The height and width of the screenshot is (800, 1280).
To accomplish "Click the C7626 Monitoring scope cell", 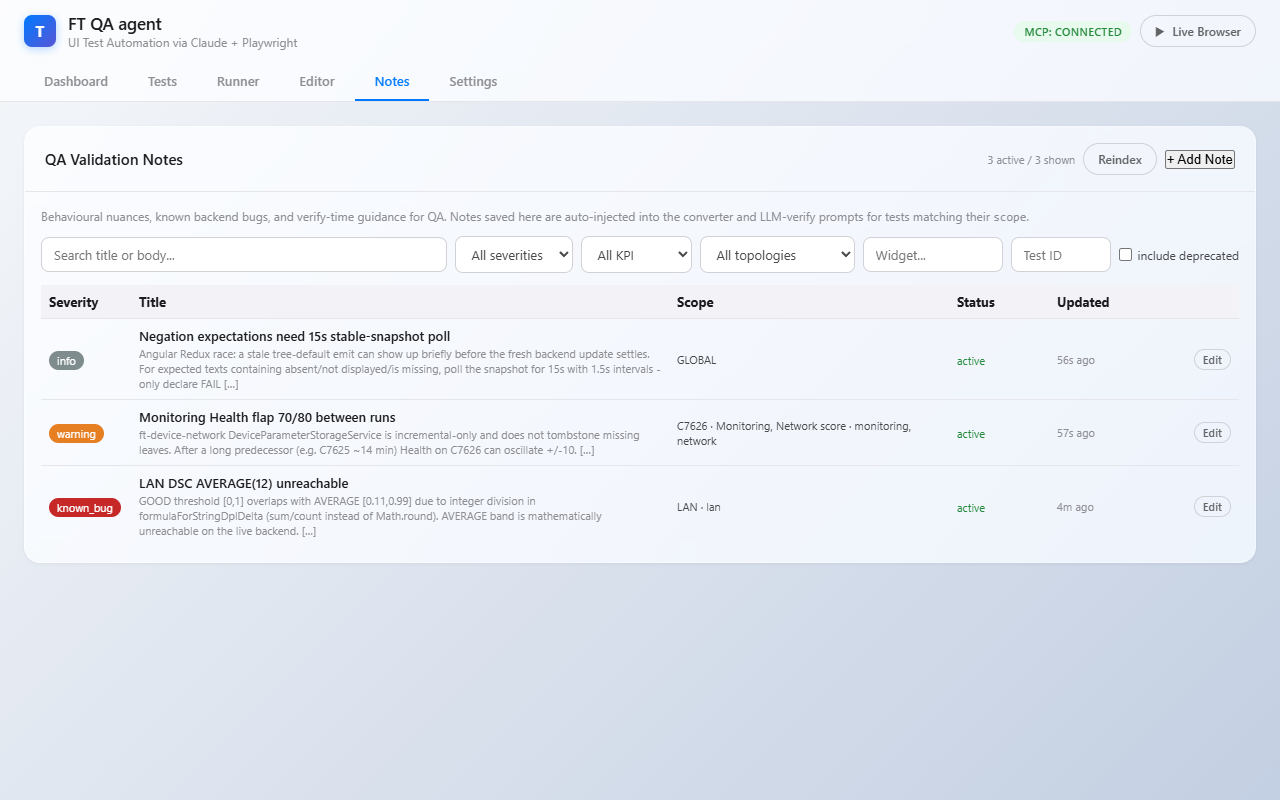I will tap(794, 433).
